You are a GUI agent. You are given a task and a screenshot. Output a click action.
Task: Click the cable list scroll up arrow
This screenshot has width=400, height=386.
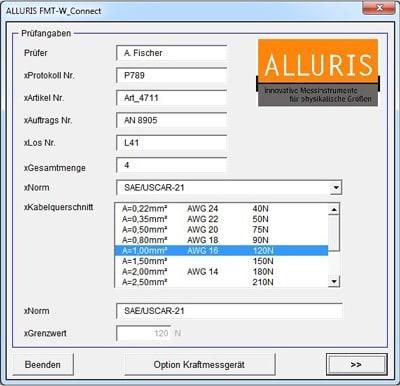tap(334, 209)
